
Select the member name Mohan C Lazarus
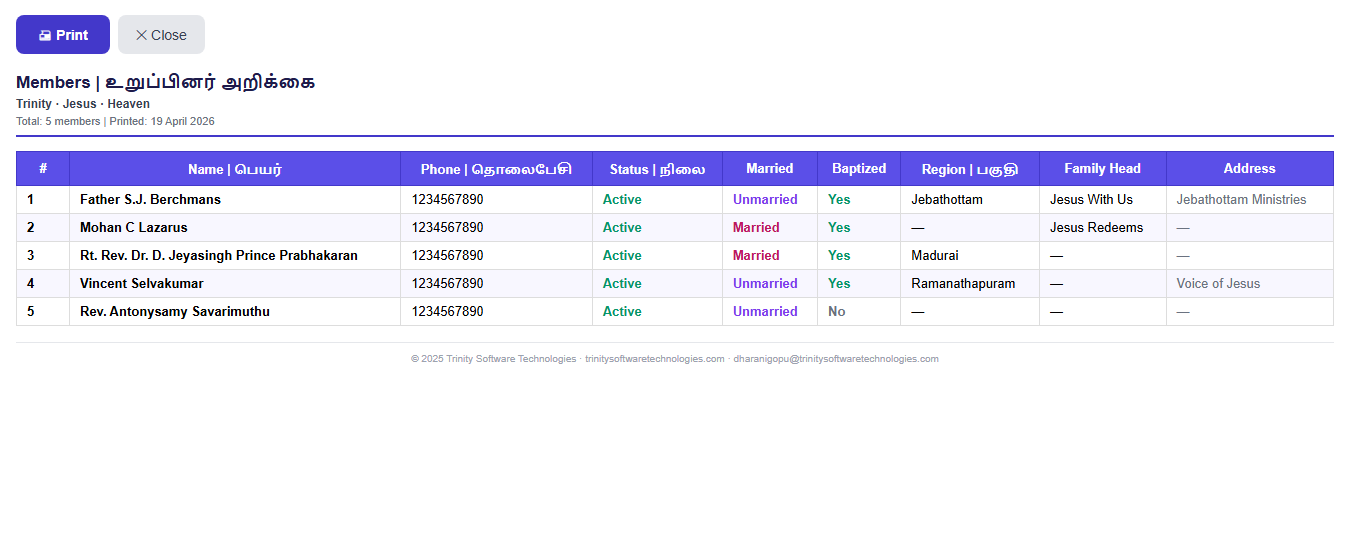(x=134, y=228)
